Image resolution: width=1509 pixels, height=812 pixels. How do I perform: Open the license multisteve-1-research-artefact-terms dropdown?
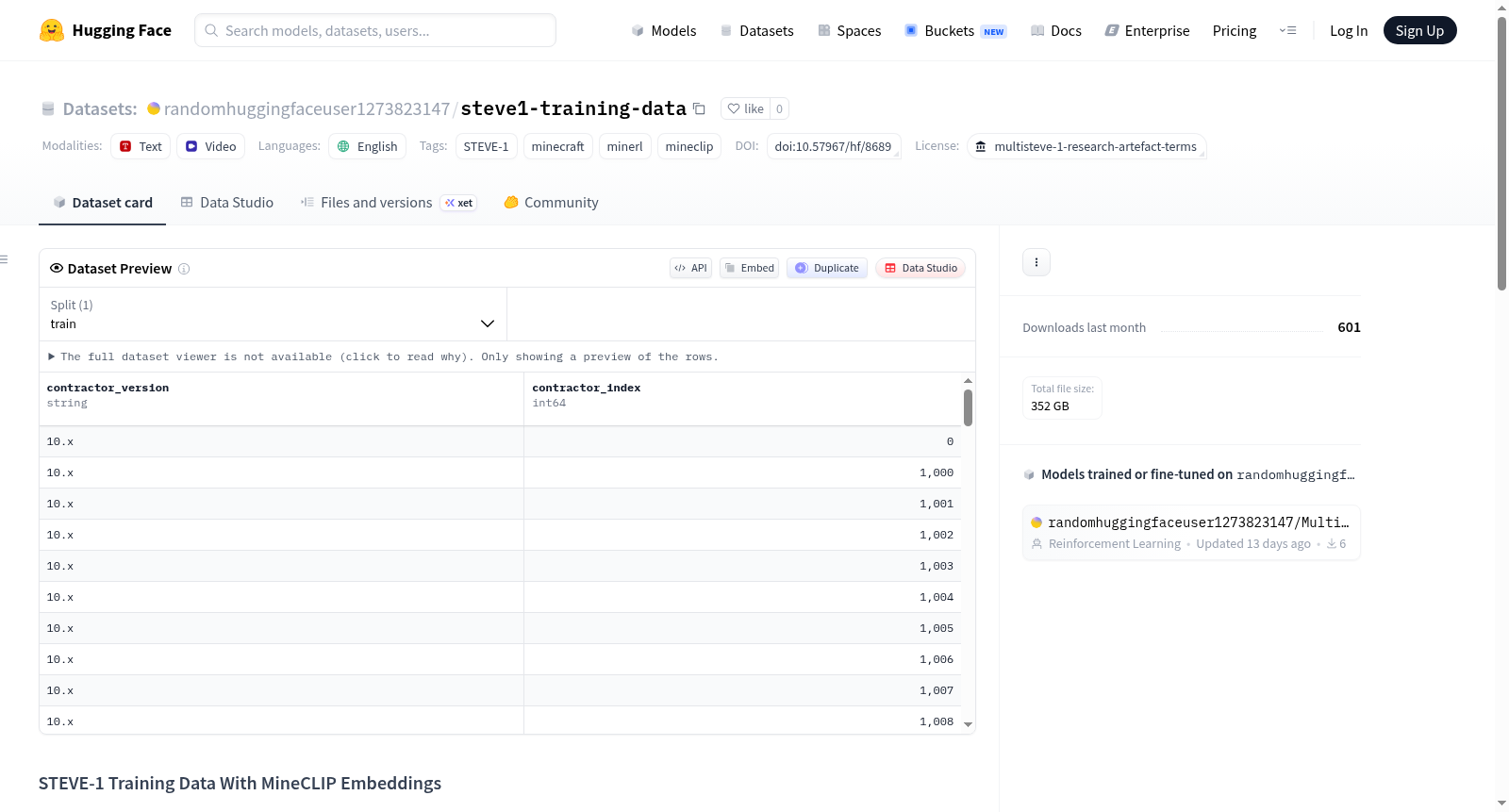(x=1086, y=146)
